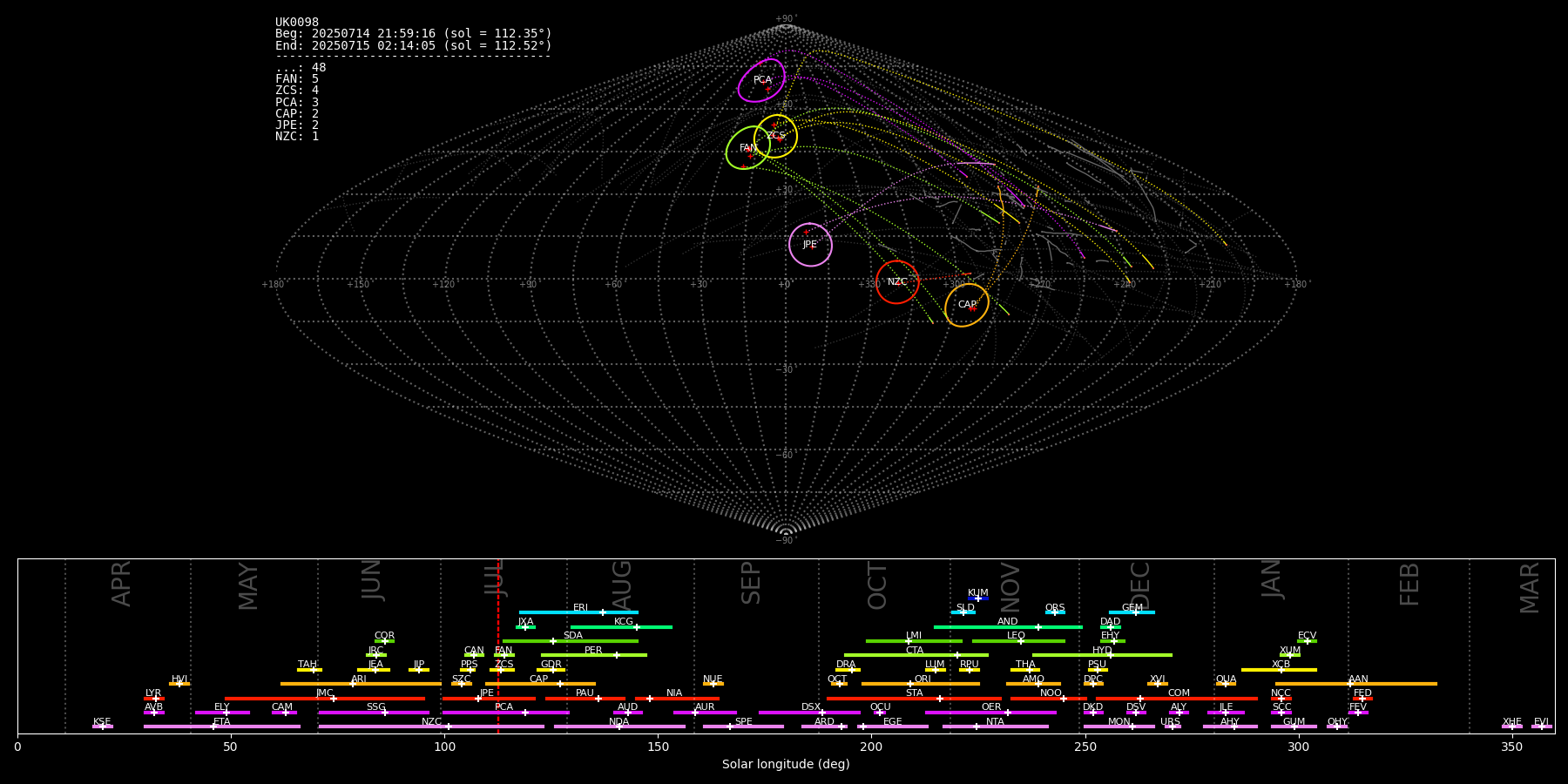The image size is (1568, 784).
Task: Click the NTA shower bar in timeline
Action: pyautogui.click(x=996, y=727)
